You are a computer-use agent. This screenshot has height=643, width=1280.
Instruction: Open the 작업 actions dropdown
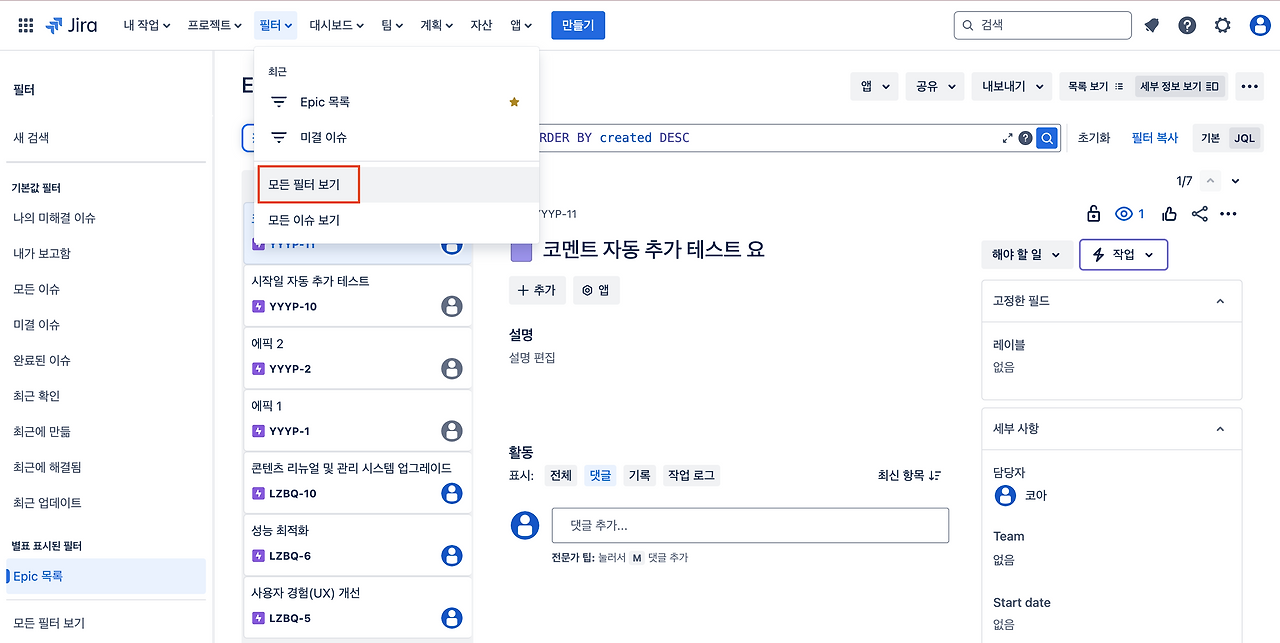tap(1123, 254)
